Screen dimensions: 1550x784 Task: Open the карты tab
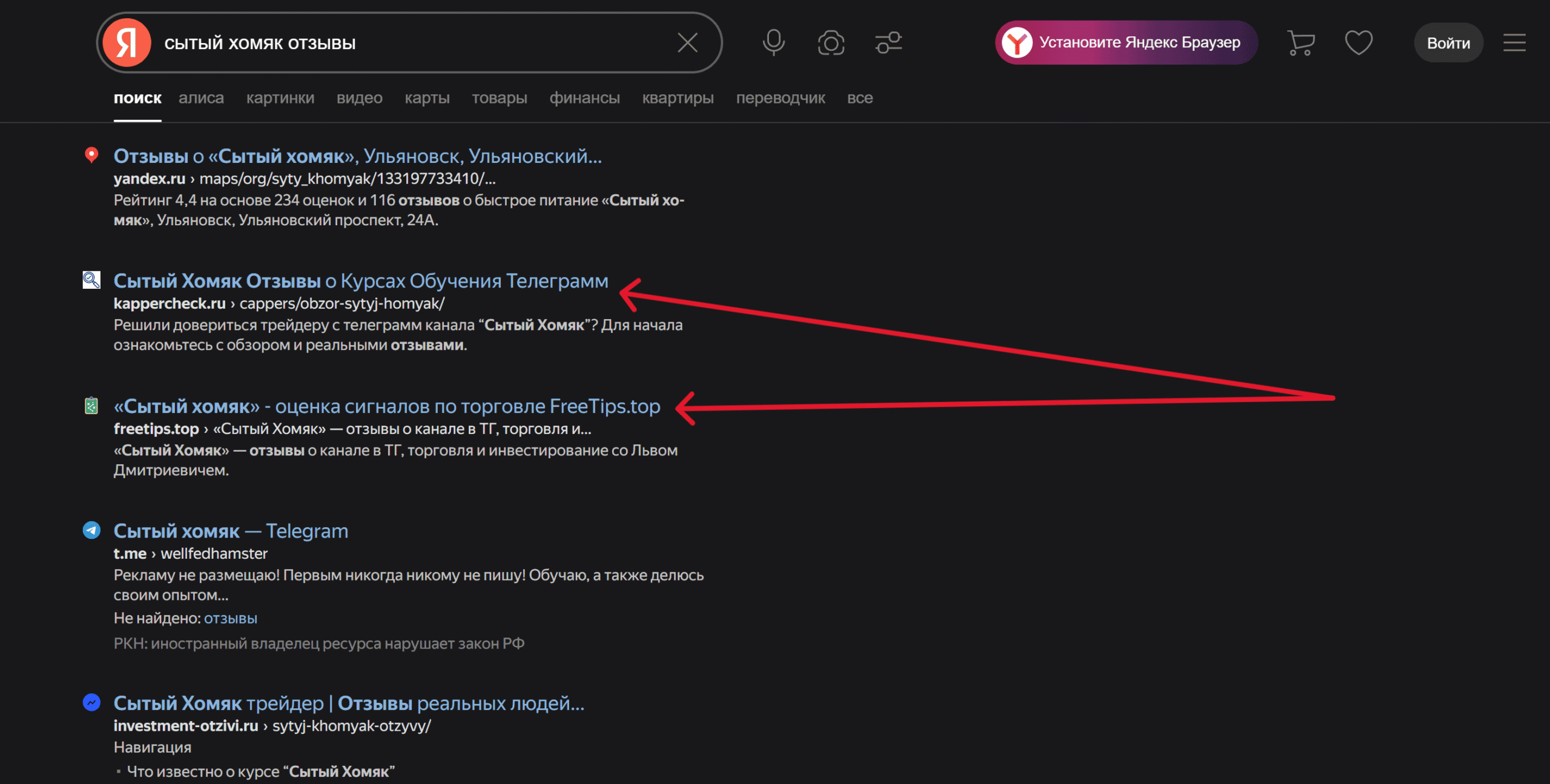click(427, 98)
